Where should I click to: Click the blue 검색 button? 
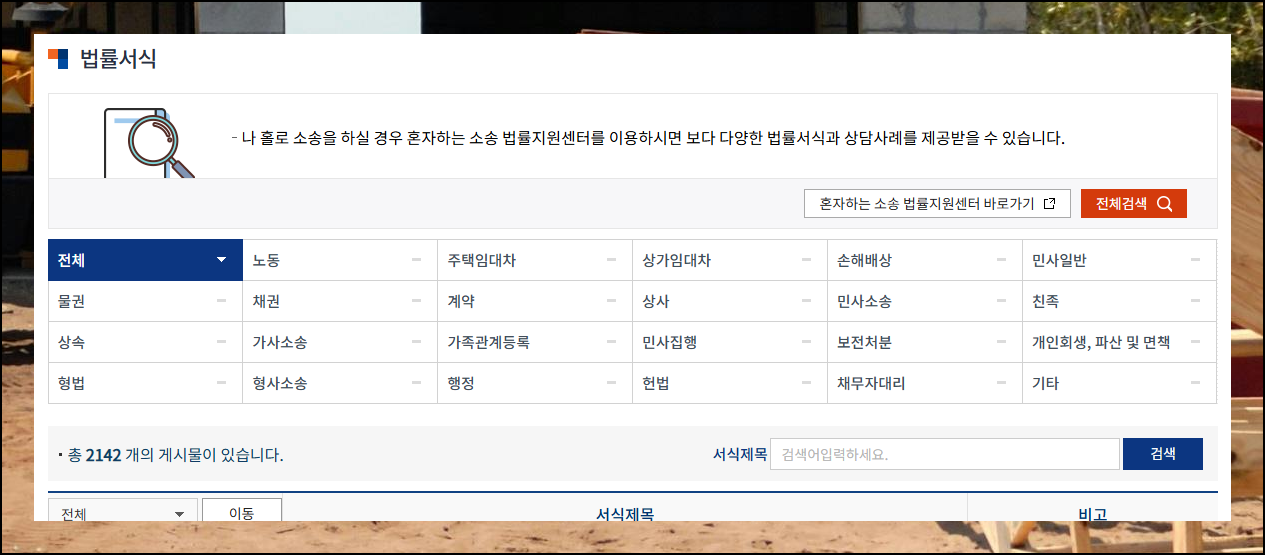click(1163, 454)
